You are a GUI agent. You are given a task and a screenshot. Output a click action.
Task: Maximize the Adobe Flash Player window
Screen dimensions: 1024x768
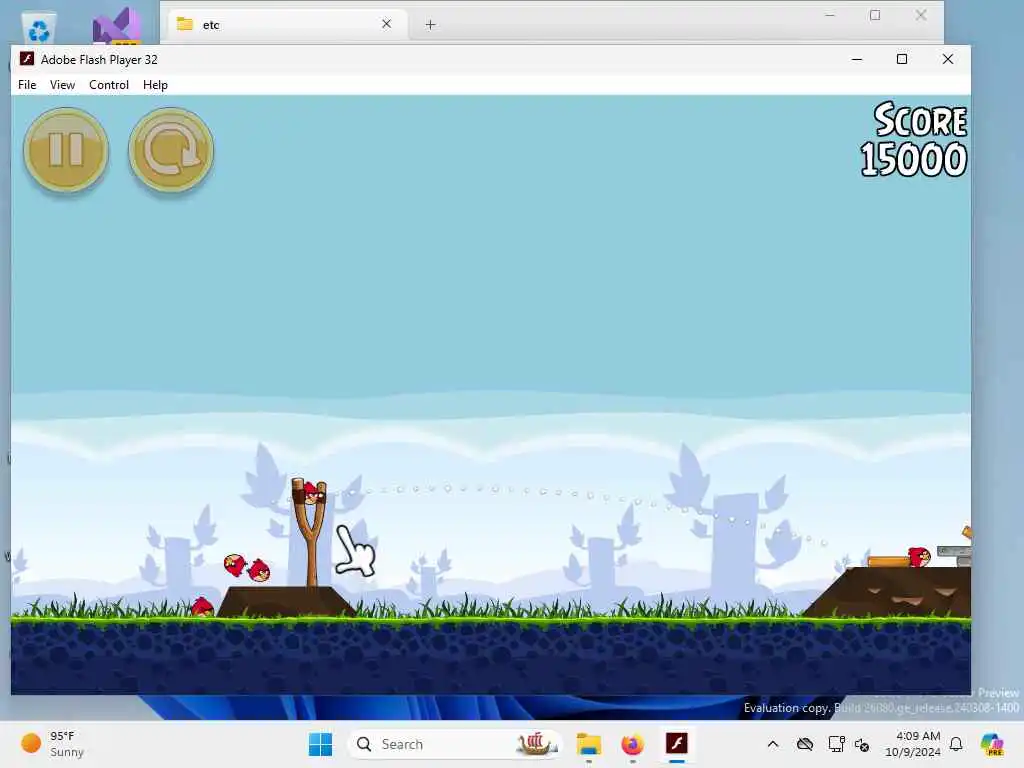point(902,59)
